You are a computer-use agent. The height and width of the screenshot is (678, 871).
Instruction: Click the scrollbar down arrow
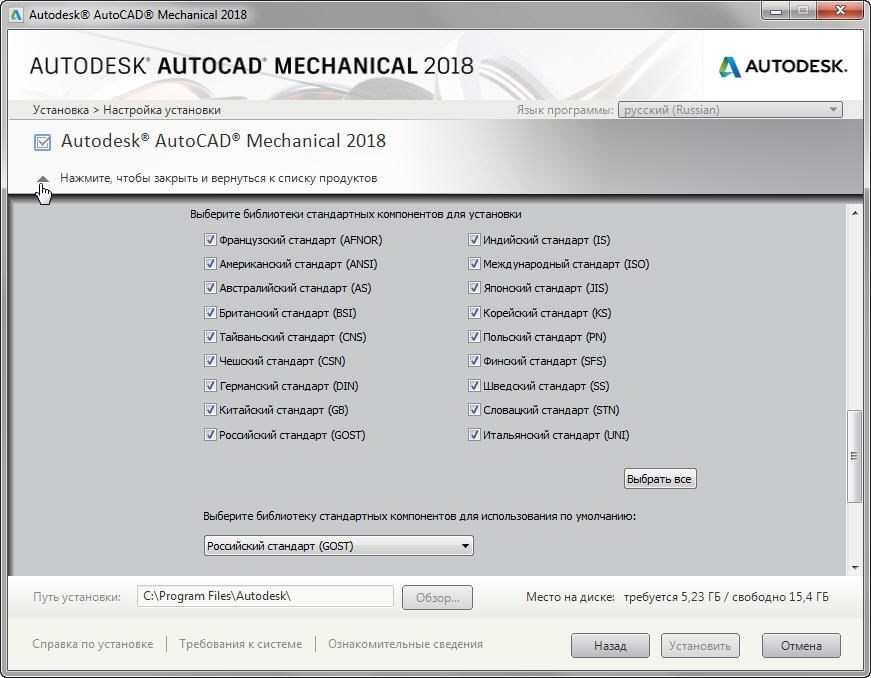point(855,567)
